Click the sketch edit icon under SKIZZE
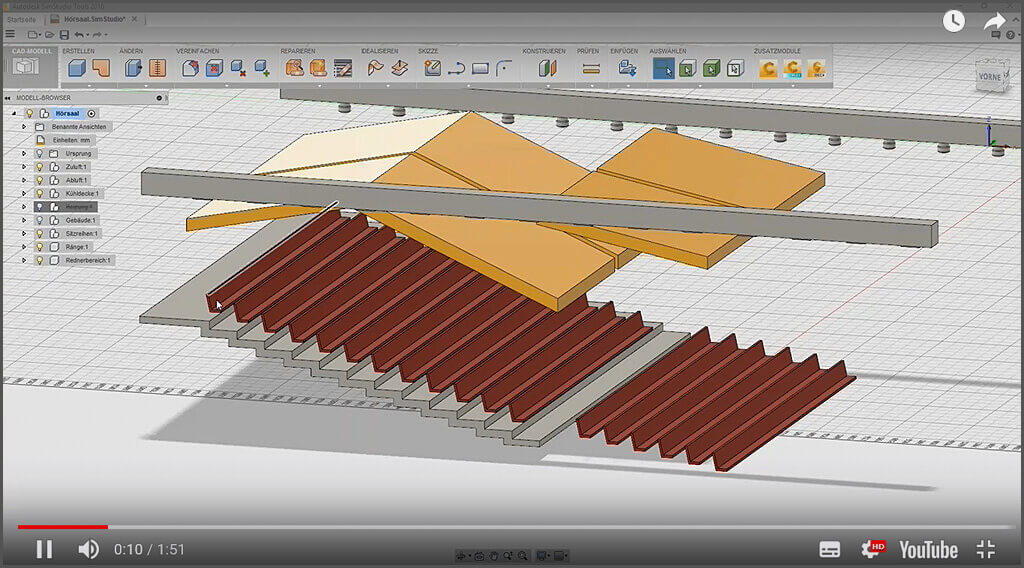The width and height of the screenshot is (1024, 568). (x=432, y=68)
